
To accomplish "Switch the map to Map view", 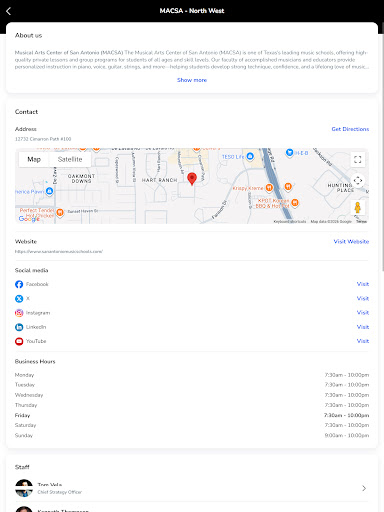I will point(34,159).
